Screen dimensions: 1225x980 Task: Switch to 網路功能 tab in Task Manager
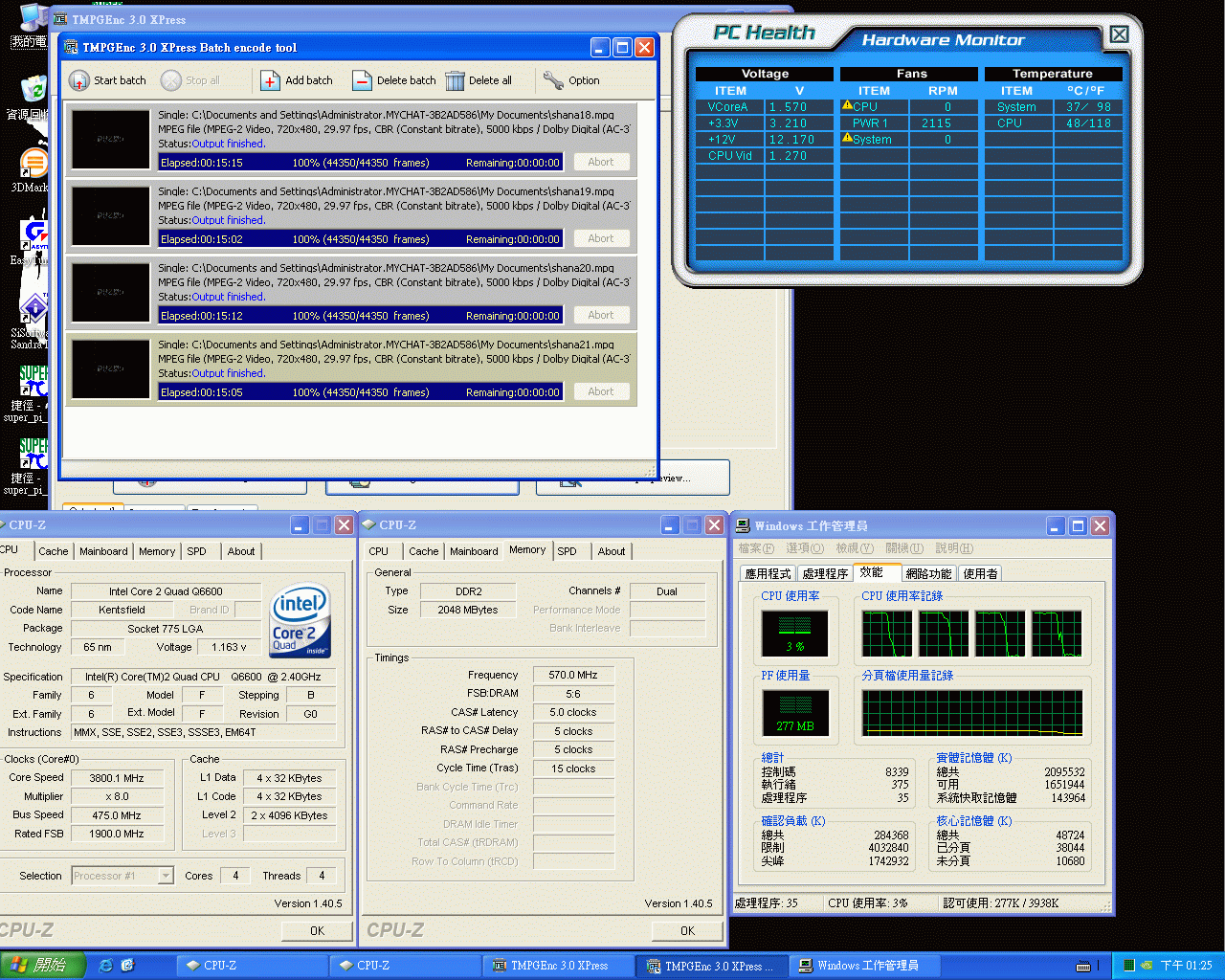coord(929,573)
